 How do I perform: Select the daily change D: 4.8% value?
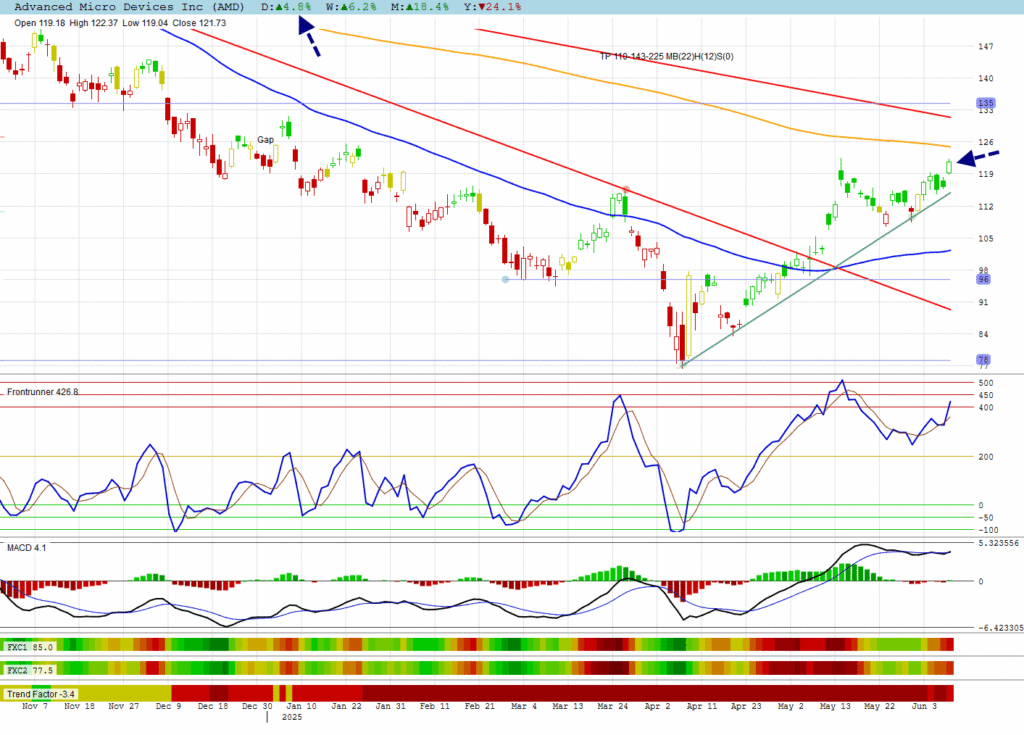pyautogui.click(x=286, y=7)
